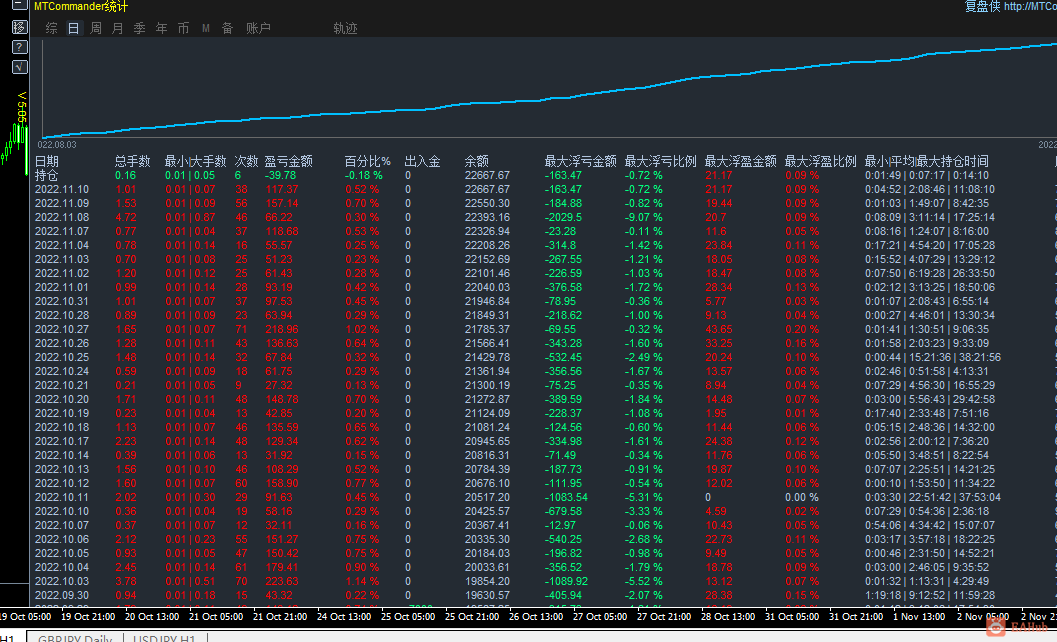Open the 备 notes tab
This screenshot has height=642, width=1057.
click(227, 28)
